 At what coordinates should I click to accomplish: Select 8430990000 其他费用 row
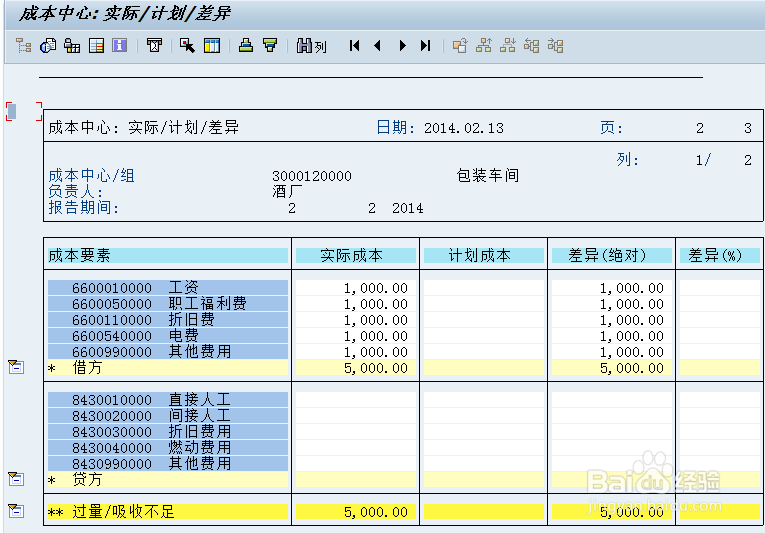point(168,464)
